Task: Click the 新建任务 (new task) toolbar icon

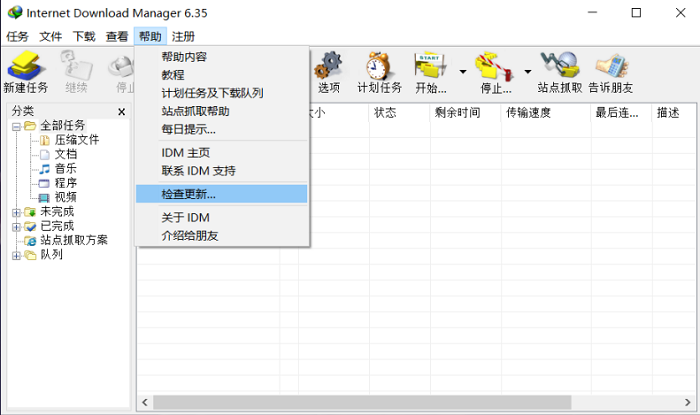Action: [x=26, y=65]
